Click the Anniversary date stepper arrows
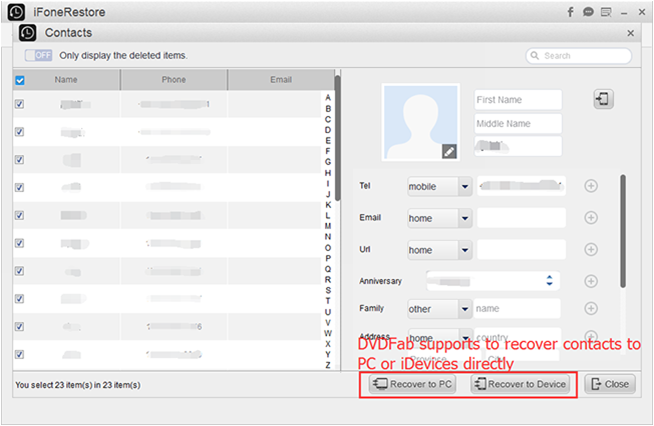The image size is (654, 426). pos(549,280)
